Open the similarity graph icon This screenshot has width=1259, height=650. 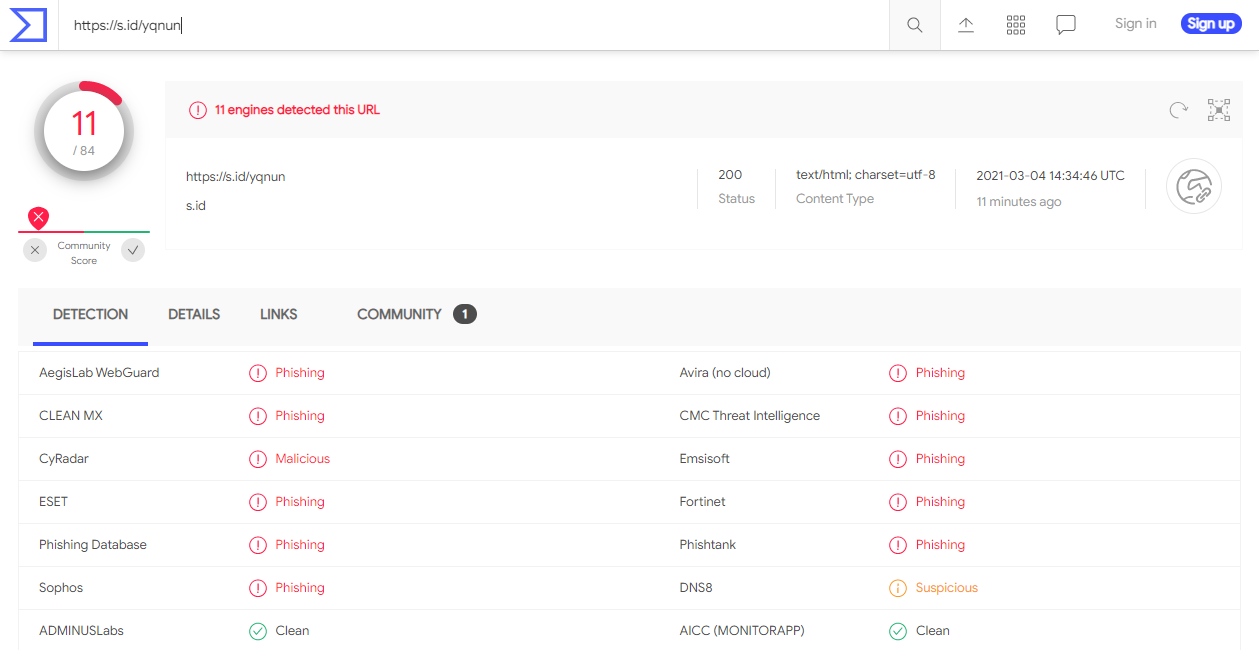[1218, 110]
